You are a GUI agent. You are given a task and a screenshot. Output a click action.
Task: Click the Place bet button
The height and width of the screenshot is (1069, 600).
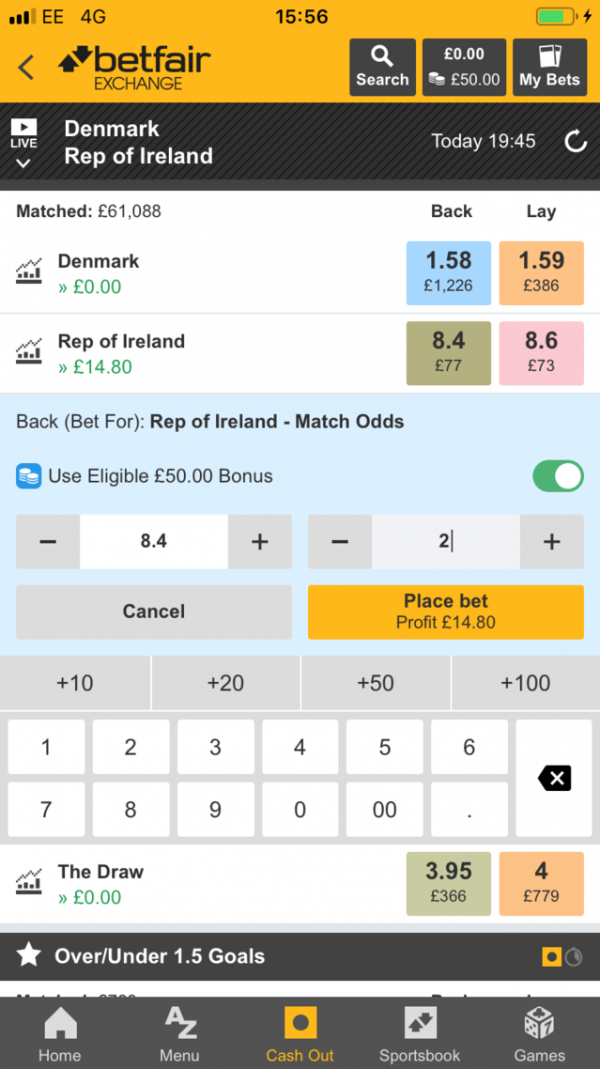(x=446, y=612)
